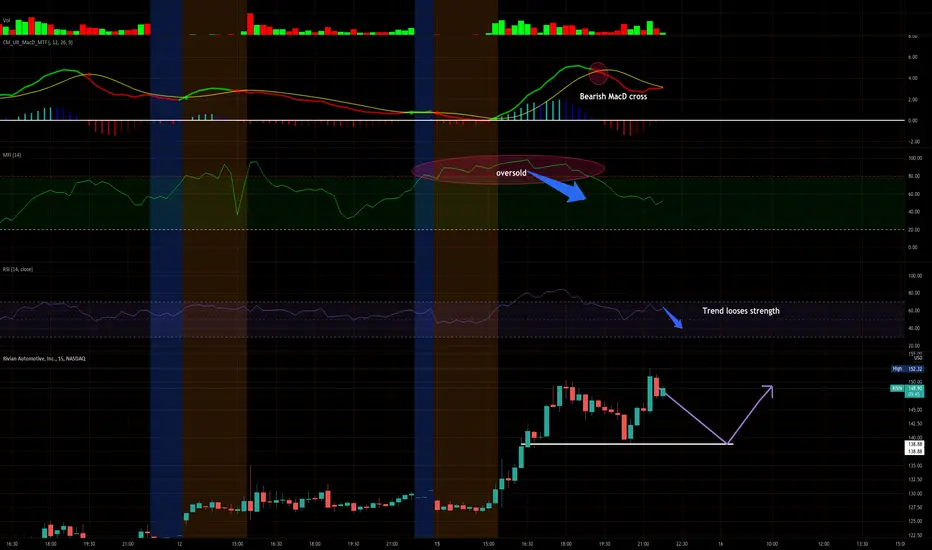Select the 'Bearish MacD cross' text note
Image resolution: width=932 pixels, height=550 pixels.
tap(613, 96)
